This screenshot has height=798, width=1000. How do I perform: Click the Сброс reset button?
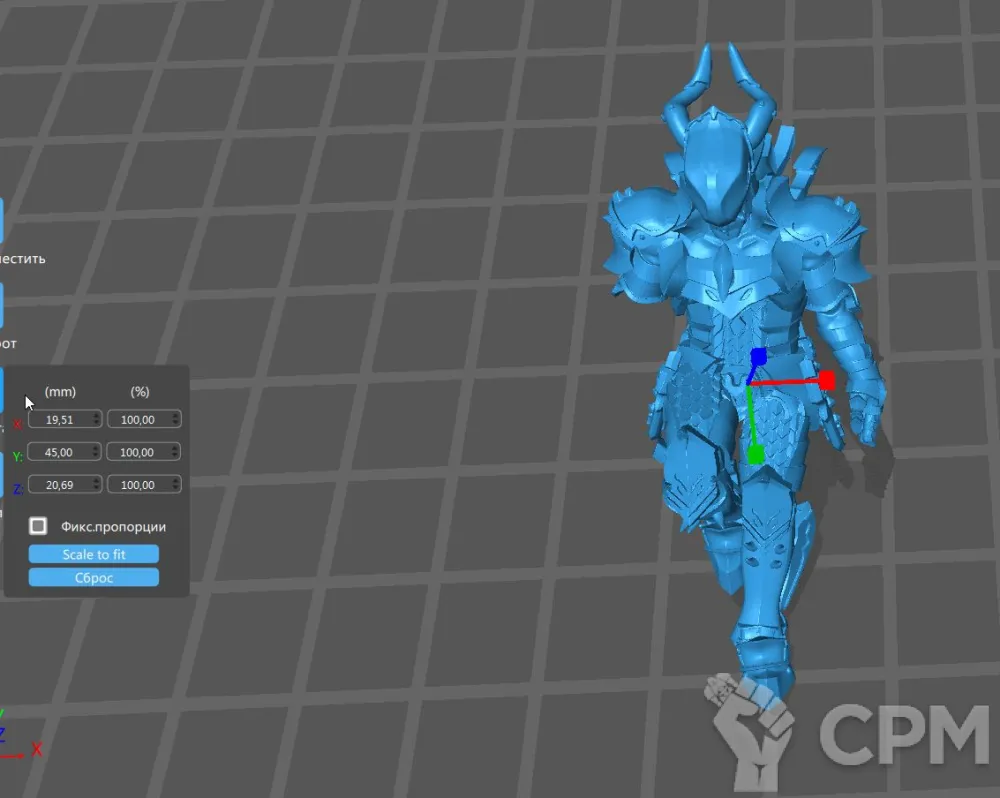point(94,578)
